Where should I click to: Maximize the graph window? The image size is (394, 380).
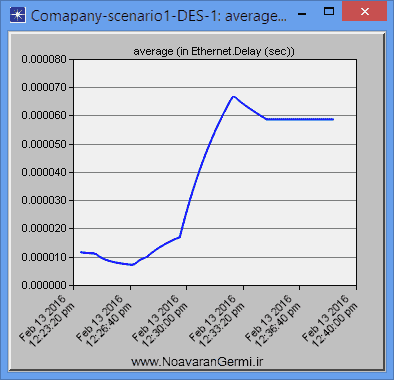pos(329,11)
